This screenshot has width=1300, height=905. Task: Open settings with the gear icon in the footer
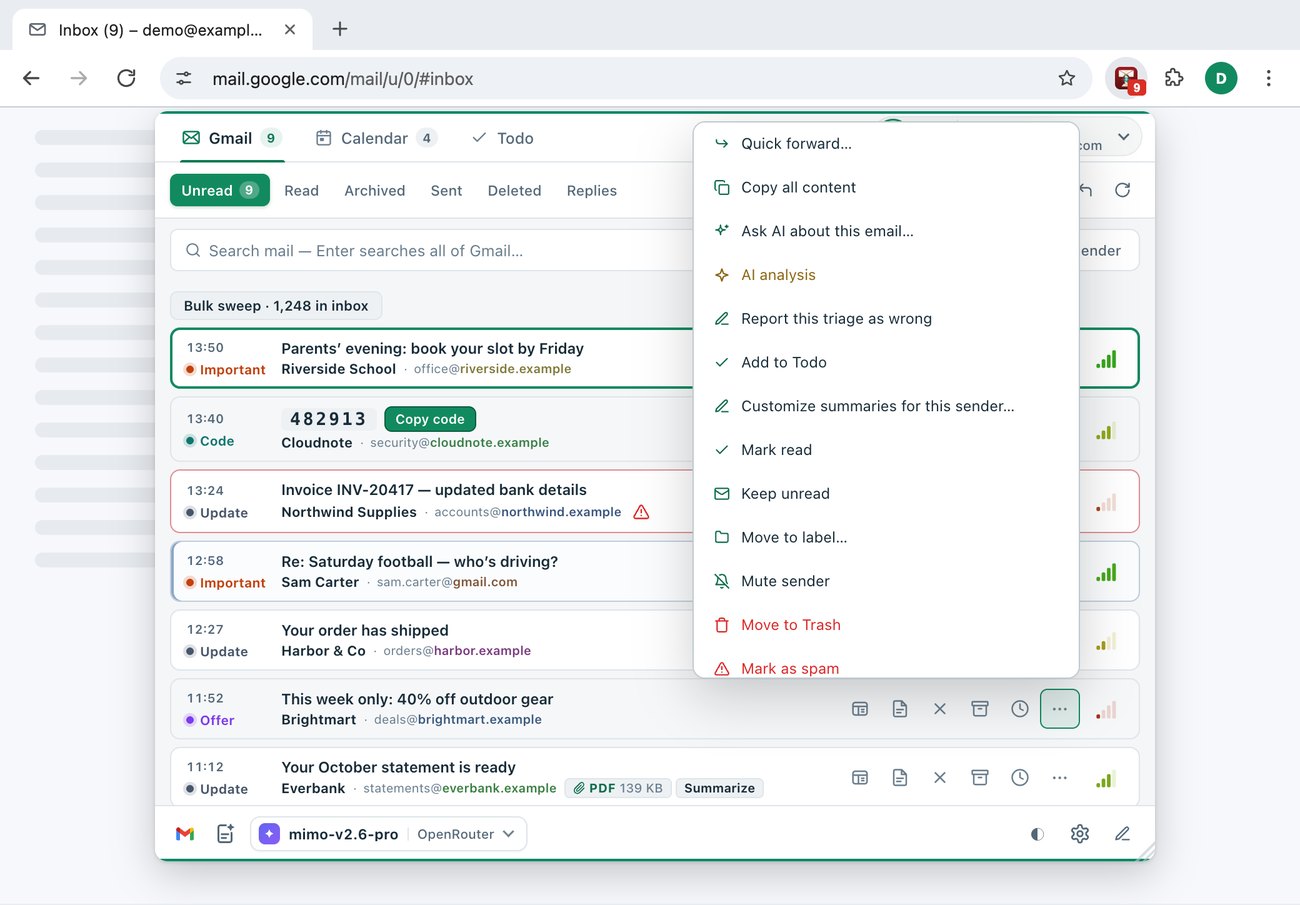tap(1080, 834)
